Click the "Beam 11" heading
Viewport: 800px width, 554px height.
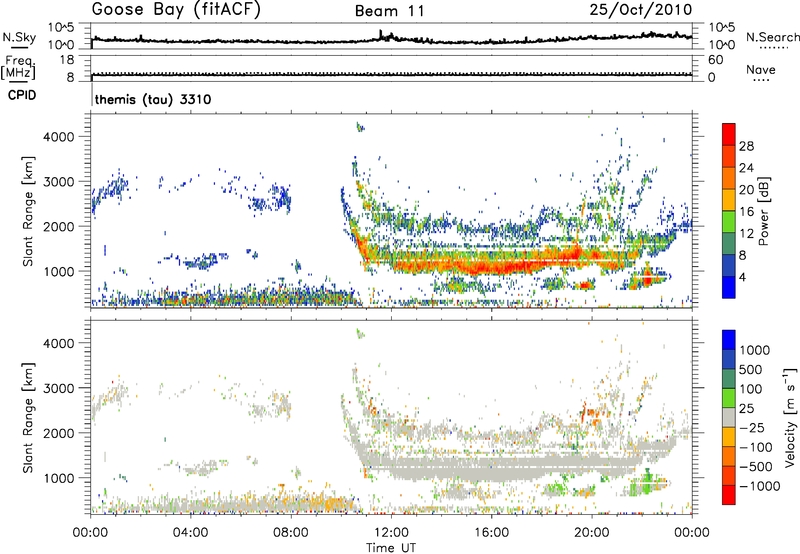pyautogui.click(x=389, y=11)
